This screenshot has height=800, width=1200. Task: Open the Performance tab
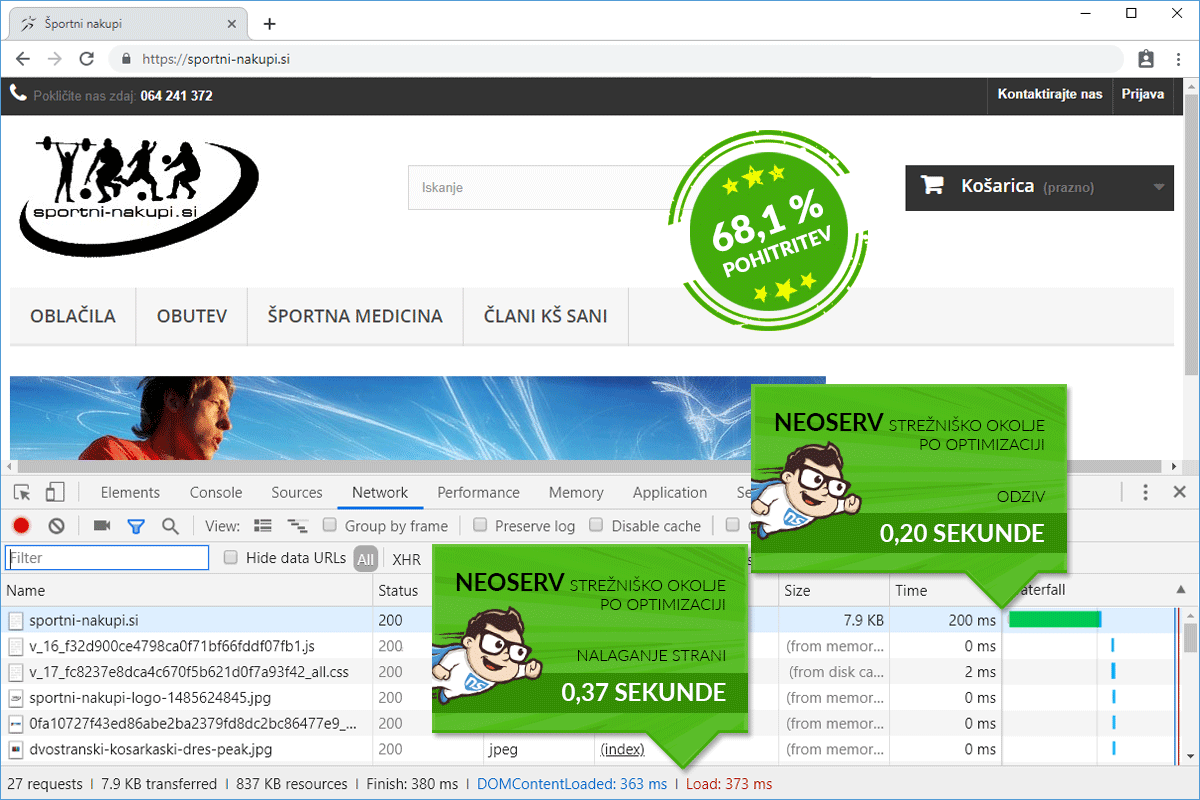coord(478,492)
